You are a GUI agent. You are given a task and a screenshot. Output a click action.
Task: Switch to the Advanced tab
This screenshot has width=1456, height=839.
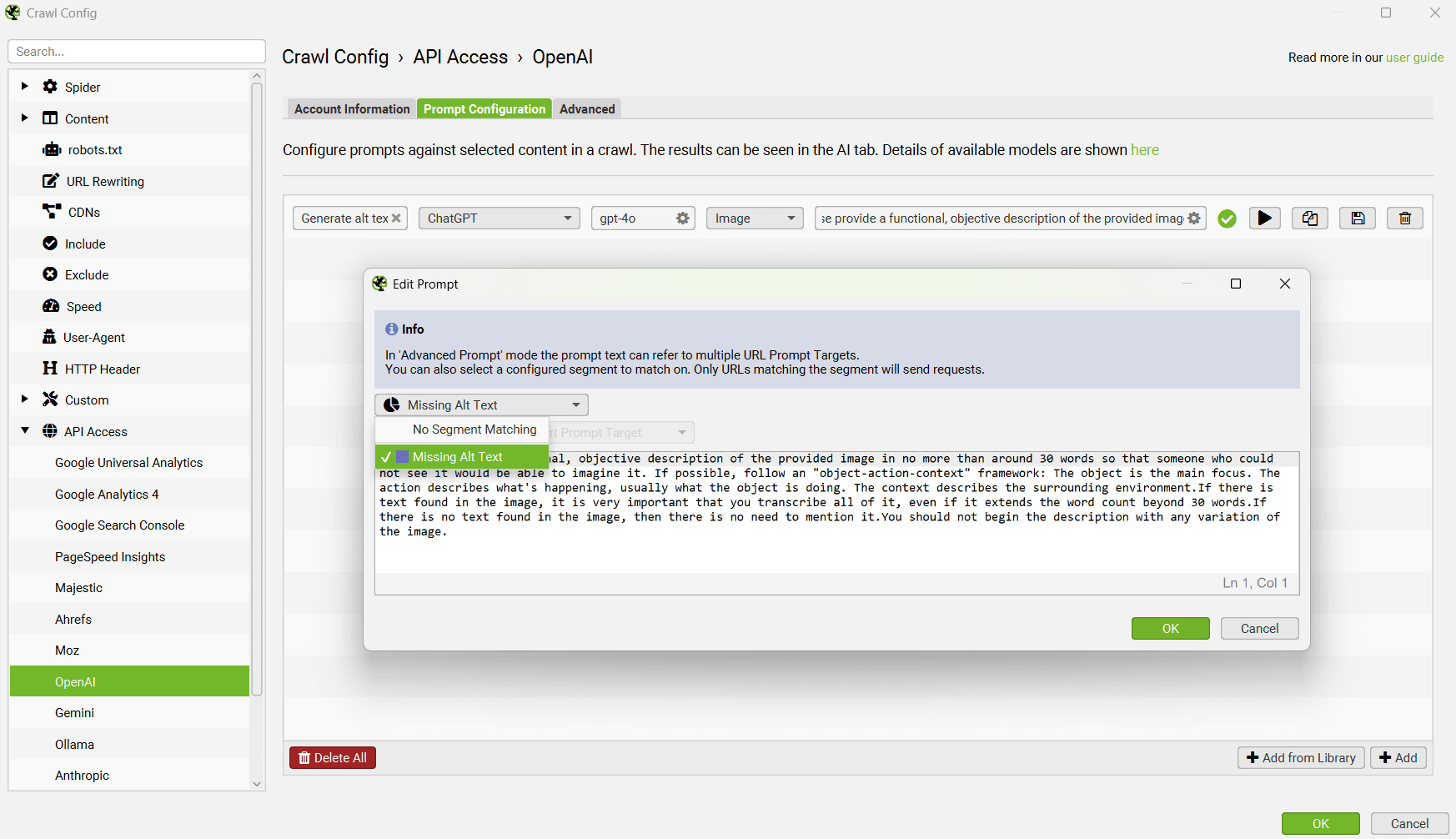587,109
